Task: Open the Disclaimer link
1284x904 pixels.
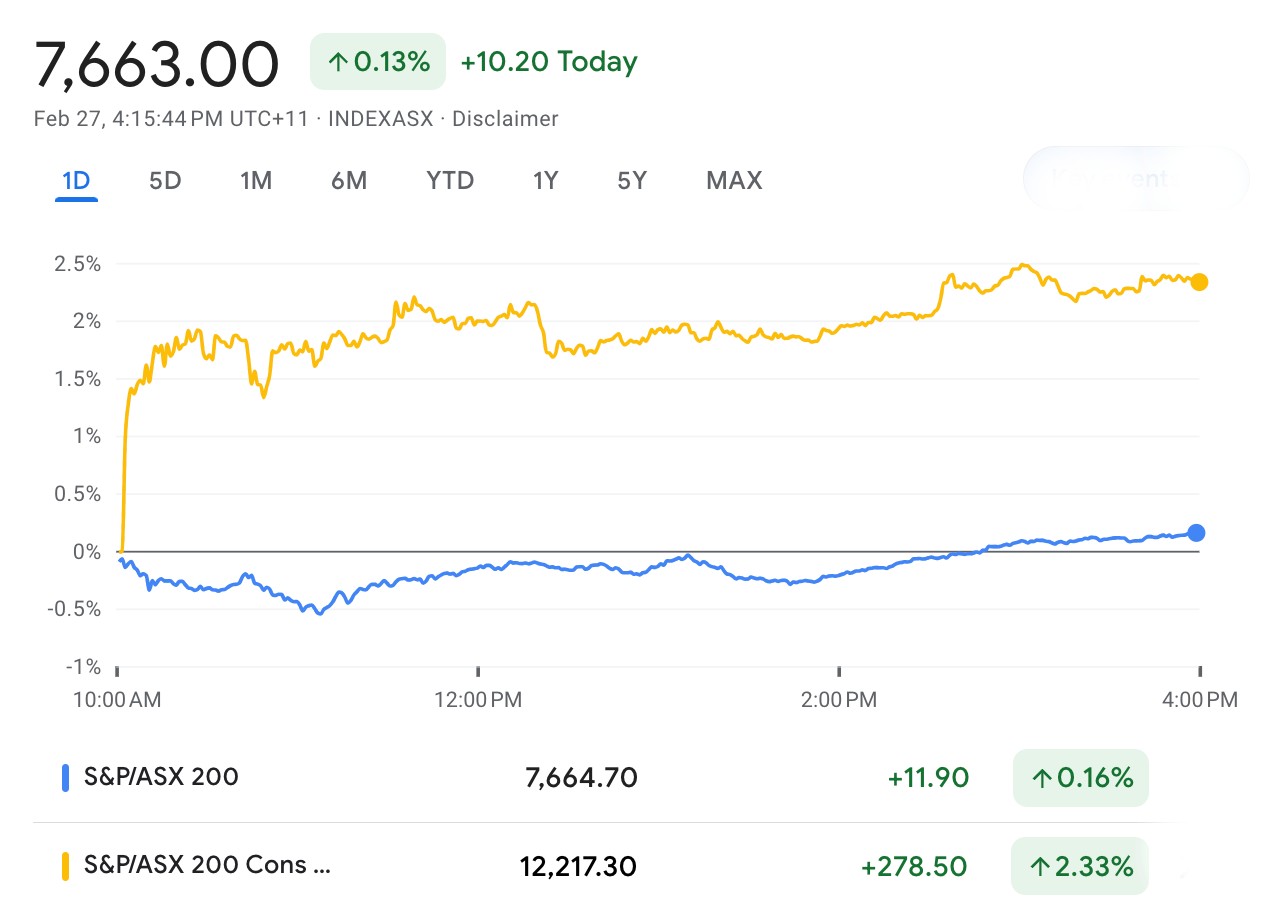Action: [x=505, y=119]
